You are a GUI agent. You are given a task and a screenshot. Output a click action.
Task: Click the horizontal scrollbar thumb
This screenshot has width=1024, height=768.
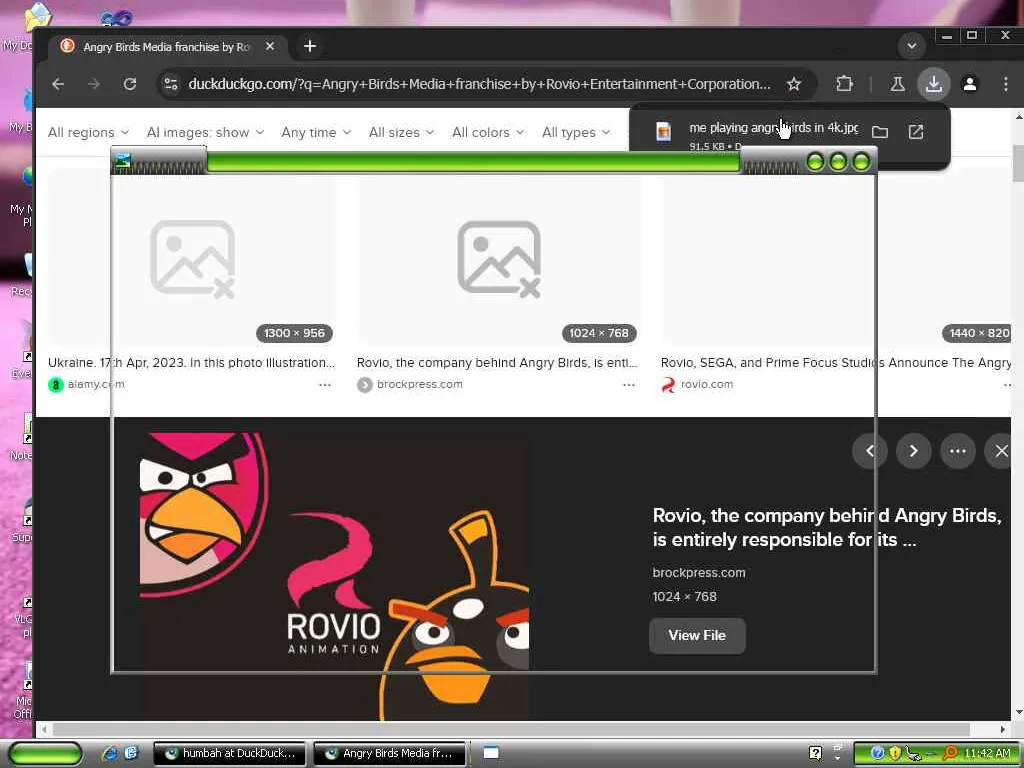511,729
